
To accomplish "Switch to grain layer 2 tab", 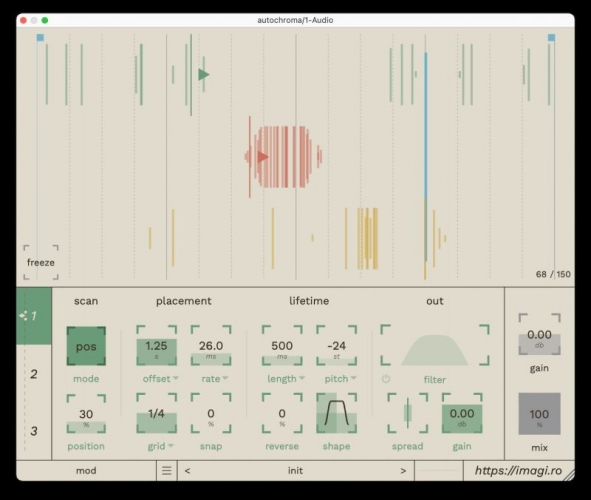I will (x=34, y=374).
